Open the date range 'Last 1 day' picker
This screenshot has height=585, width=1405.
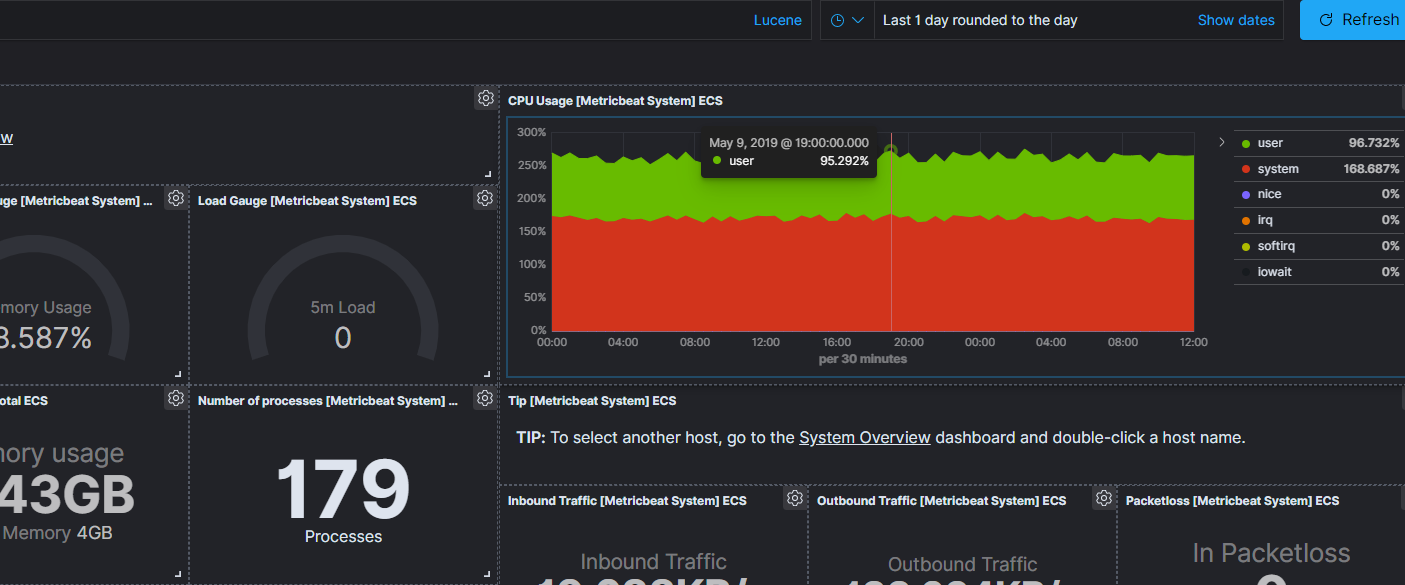(980, 20)
